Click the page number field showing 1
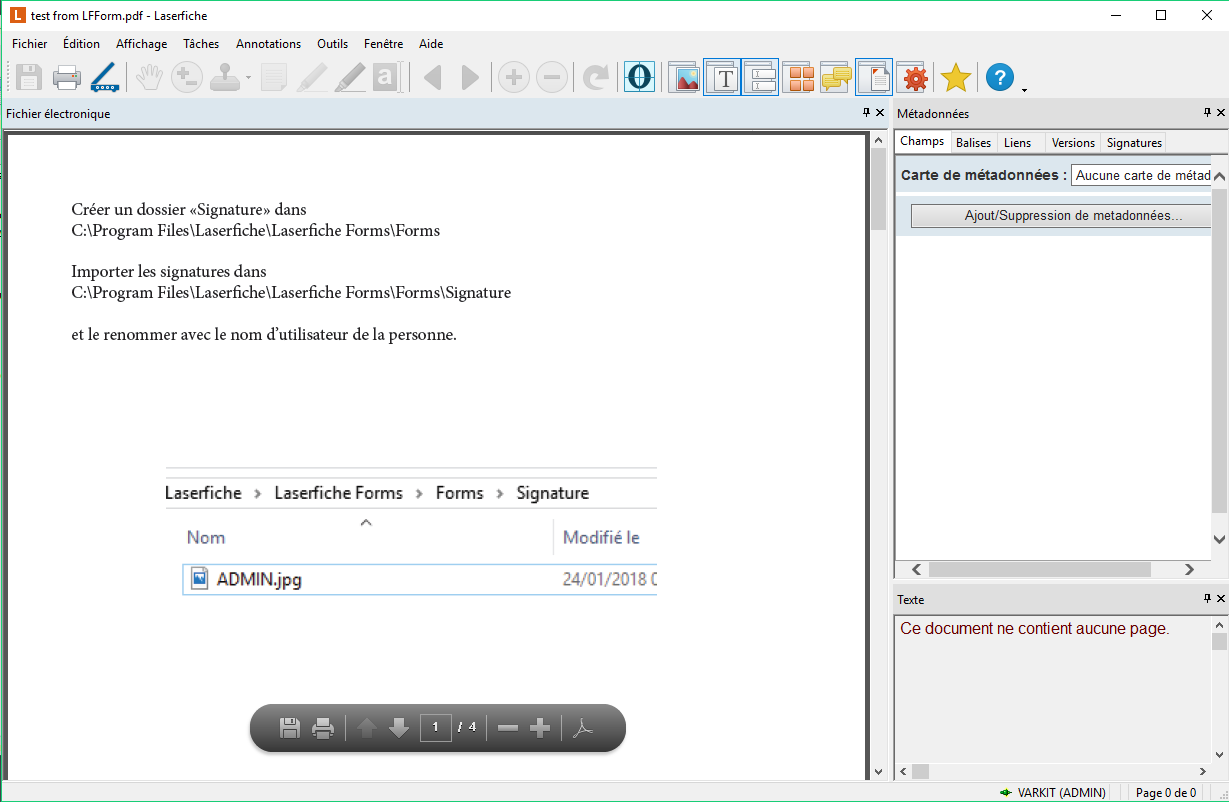This screenshot has width=1229, height=802. pos(436,727)
